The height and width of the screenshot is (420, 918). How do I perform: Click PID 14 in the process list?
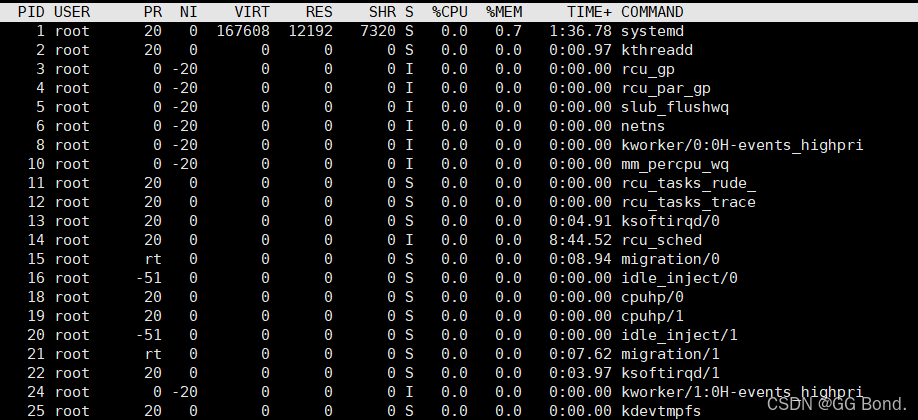coord(36,240)
